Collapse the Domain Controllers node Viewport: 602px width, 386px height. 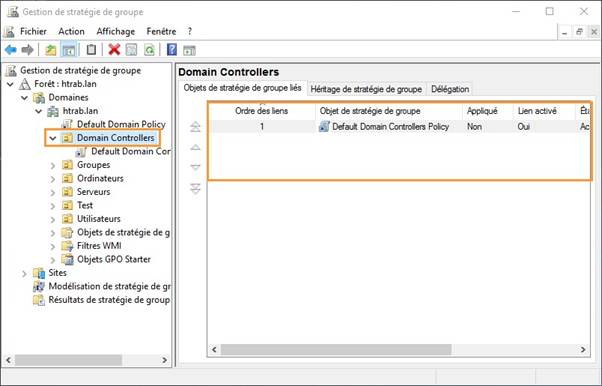[x=53, y=138]
